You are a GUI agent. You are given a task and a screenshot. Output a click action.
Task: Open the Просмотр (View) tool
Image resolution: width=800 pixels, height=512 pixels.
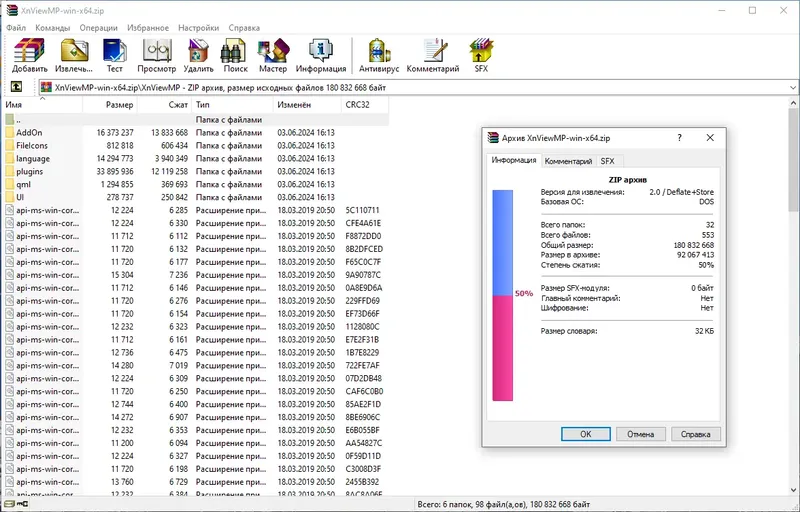point(156,56)
